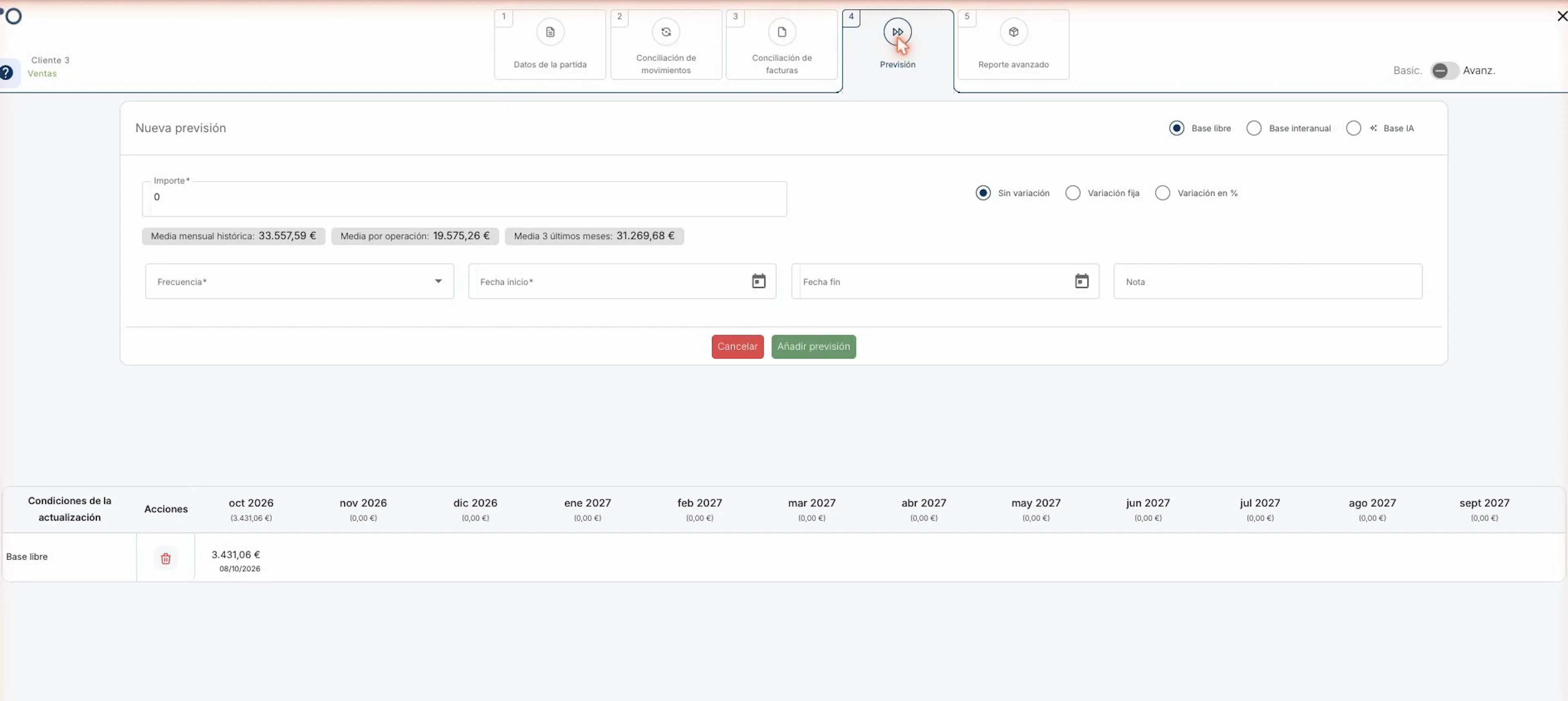The image size is (1568, 701).
Task: Select the Base interanual radio button
Action: [1254, 128]
